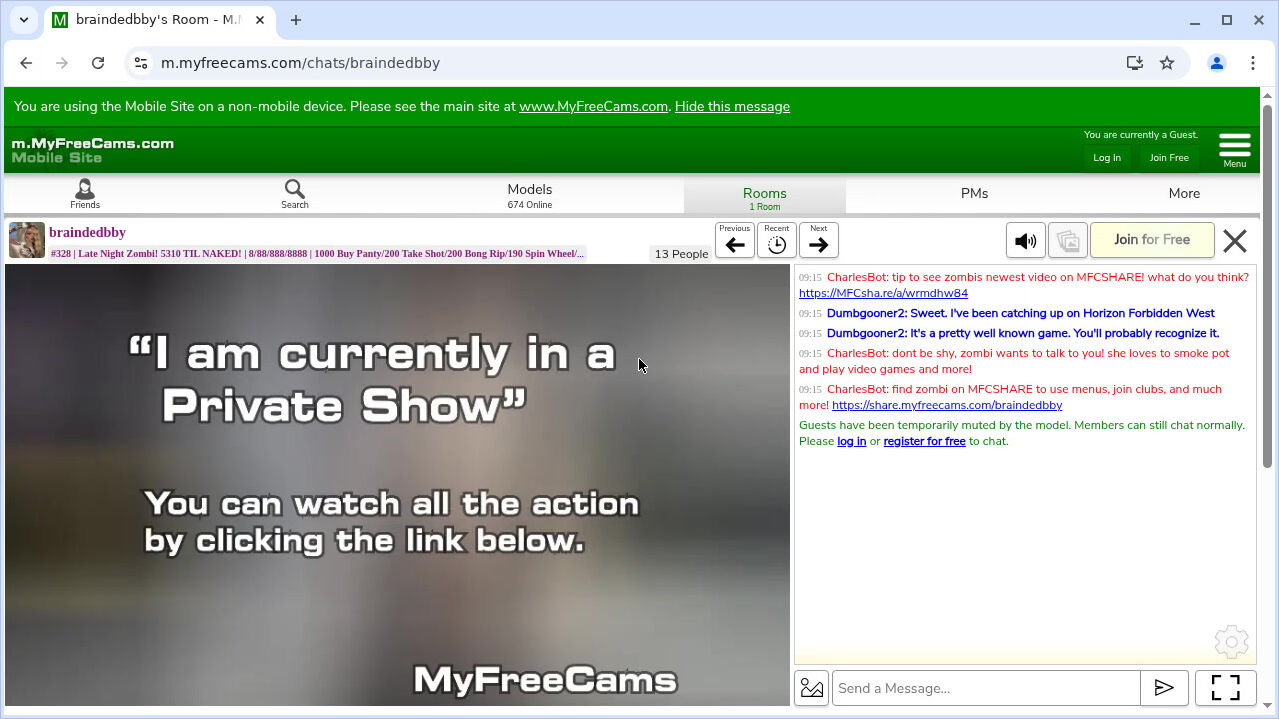Screen dimensions: 1279x719
Task: Open chat settings gear icon
Action: pyautogui.click(x=1232, y=642)
